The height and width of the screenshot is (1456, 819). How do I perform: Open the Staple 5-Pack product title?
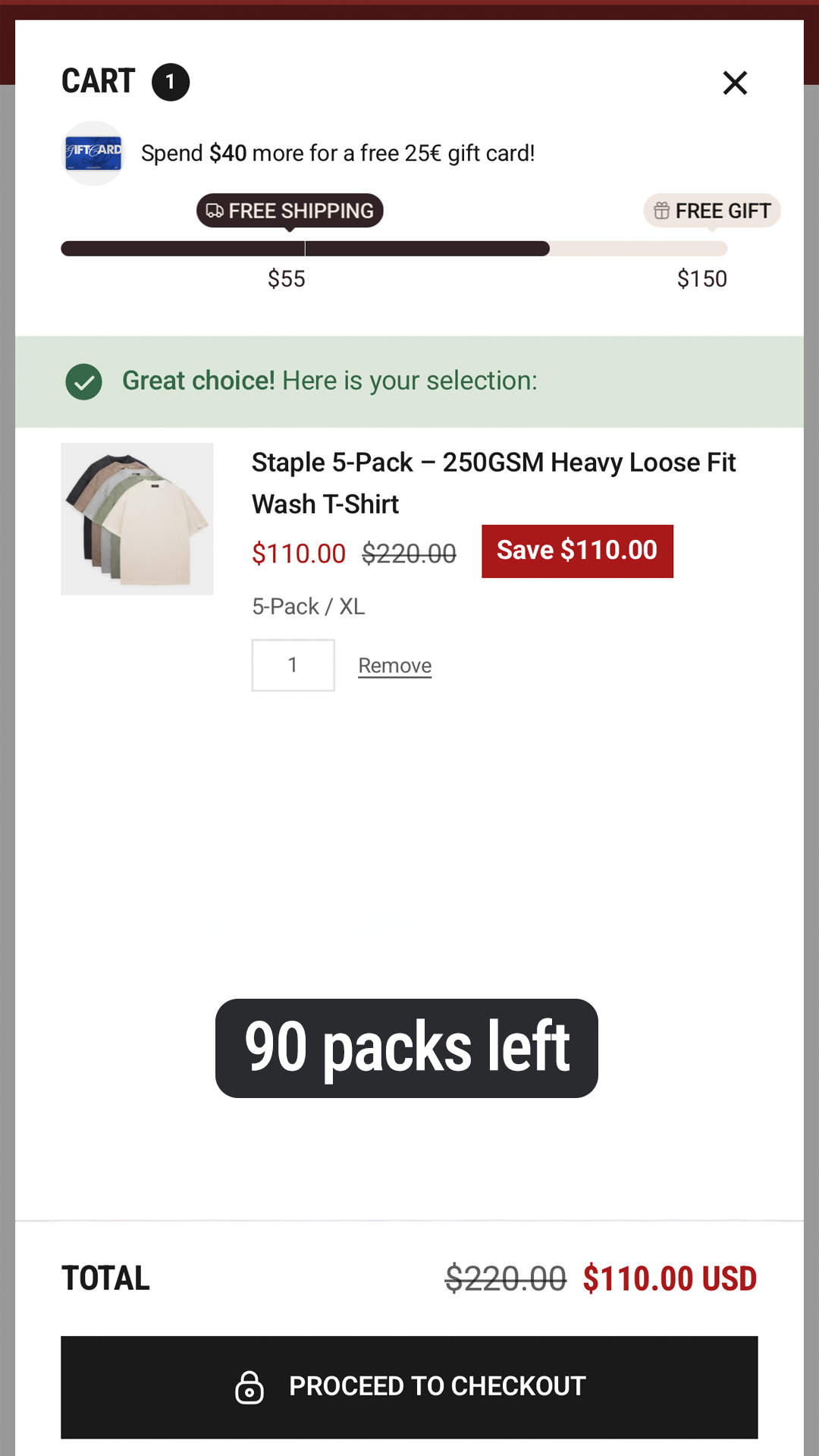tap(494, 483)
